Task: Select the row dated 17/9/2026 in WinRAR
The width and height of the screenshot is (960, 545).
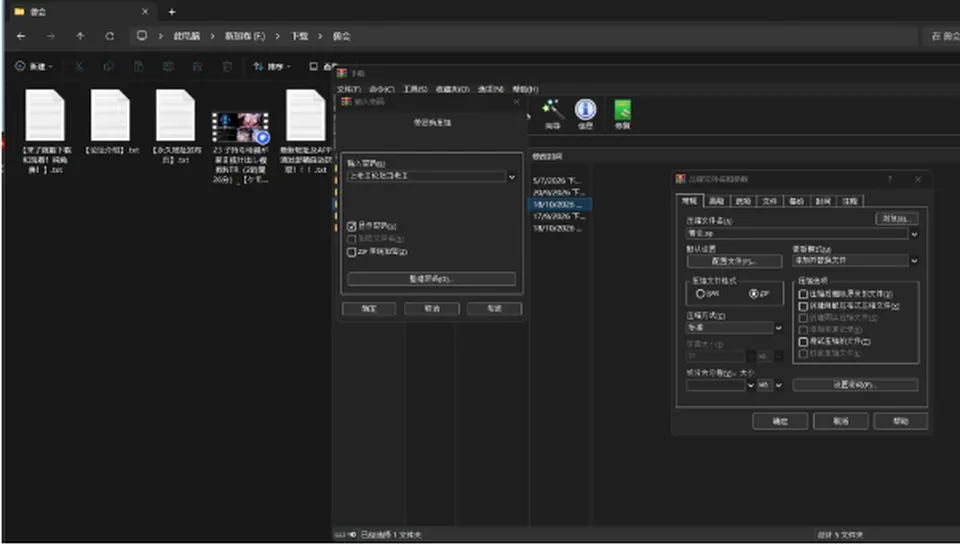Action: tap(559, 216)
